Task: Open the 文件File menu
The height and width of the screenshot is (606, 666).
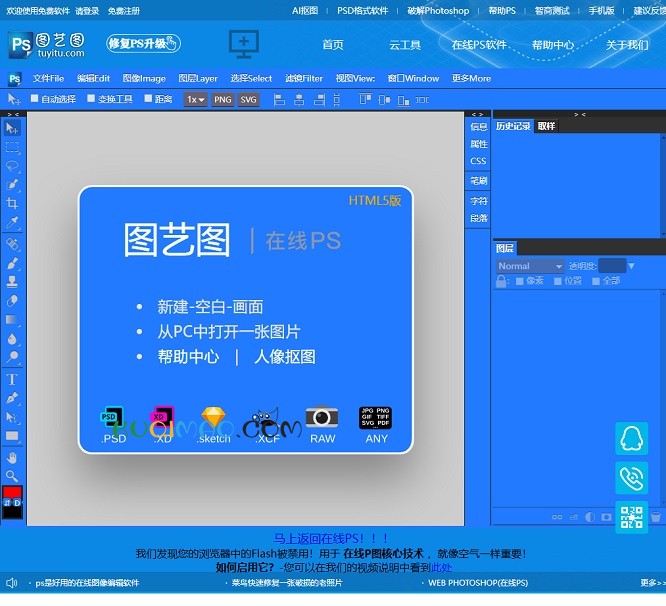Action: tap(48, 79)
